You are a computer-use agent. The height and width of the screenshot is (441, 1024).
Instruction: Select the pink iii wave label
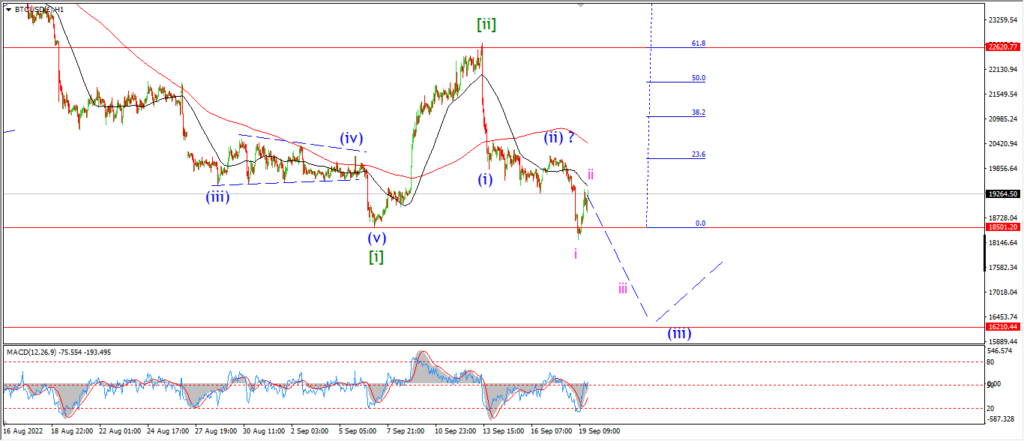click(x=623, y=288)
